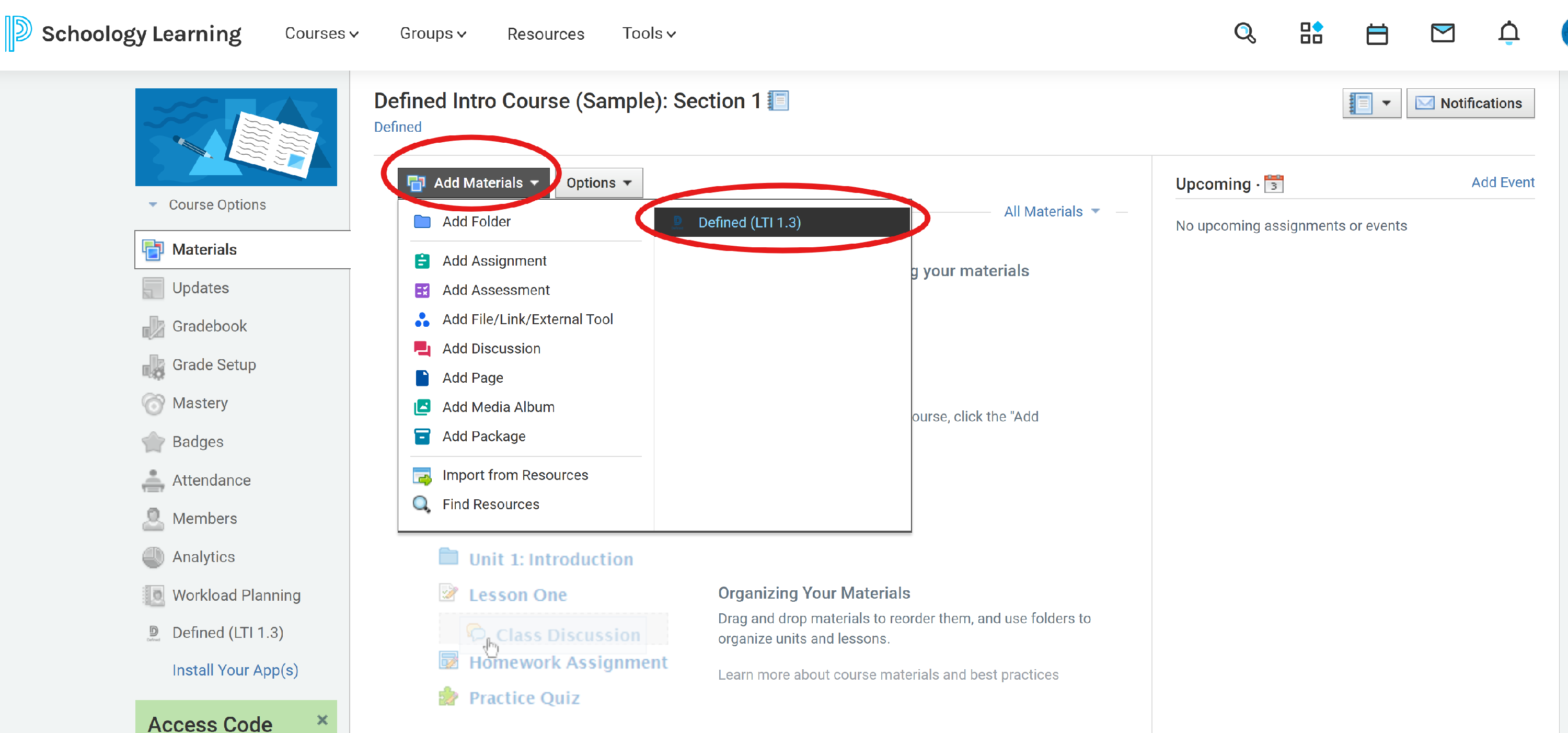The height and width of the screenshot is (733, 1568).
Task: Click Learn more about course materials link
Action: tap(888, 674)
